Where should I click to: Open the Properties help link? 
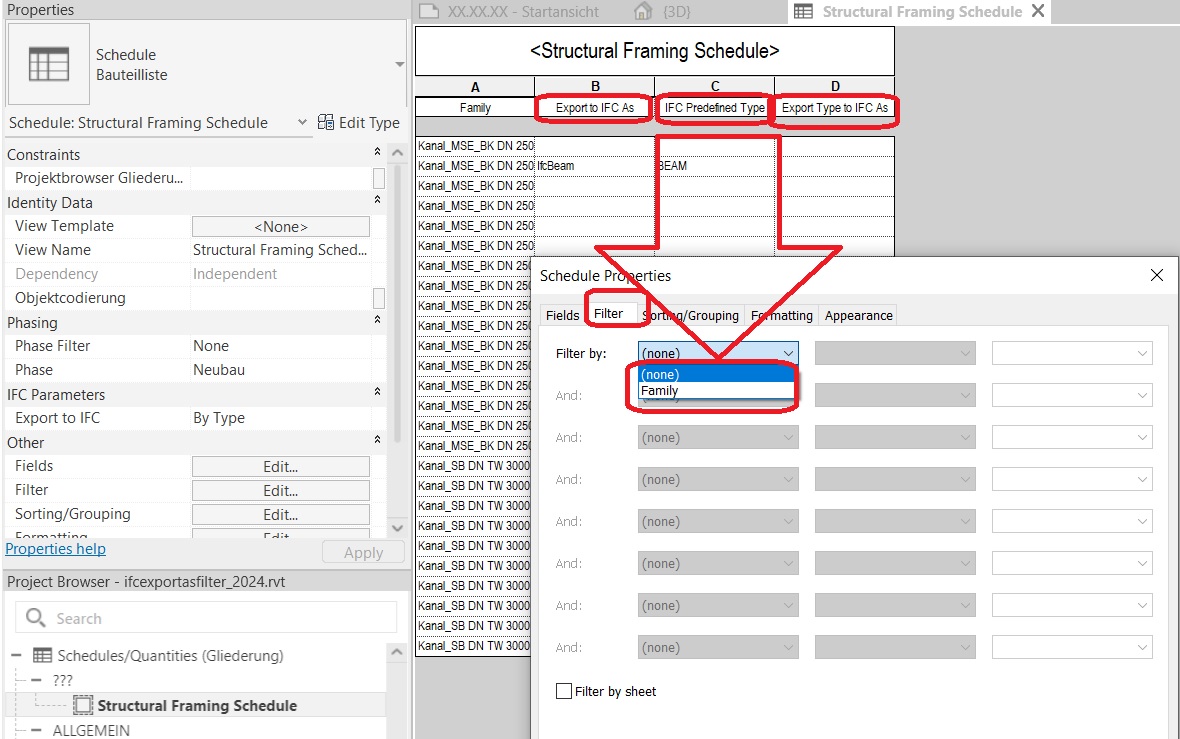(55, 548)
